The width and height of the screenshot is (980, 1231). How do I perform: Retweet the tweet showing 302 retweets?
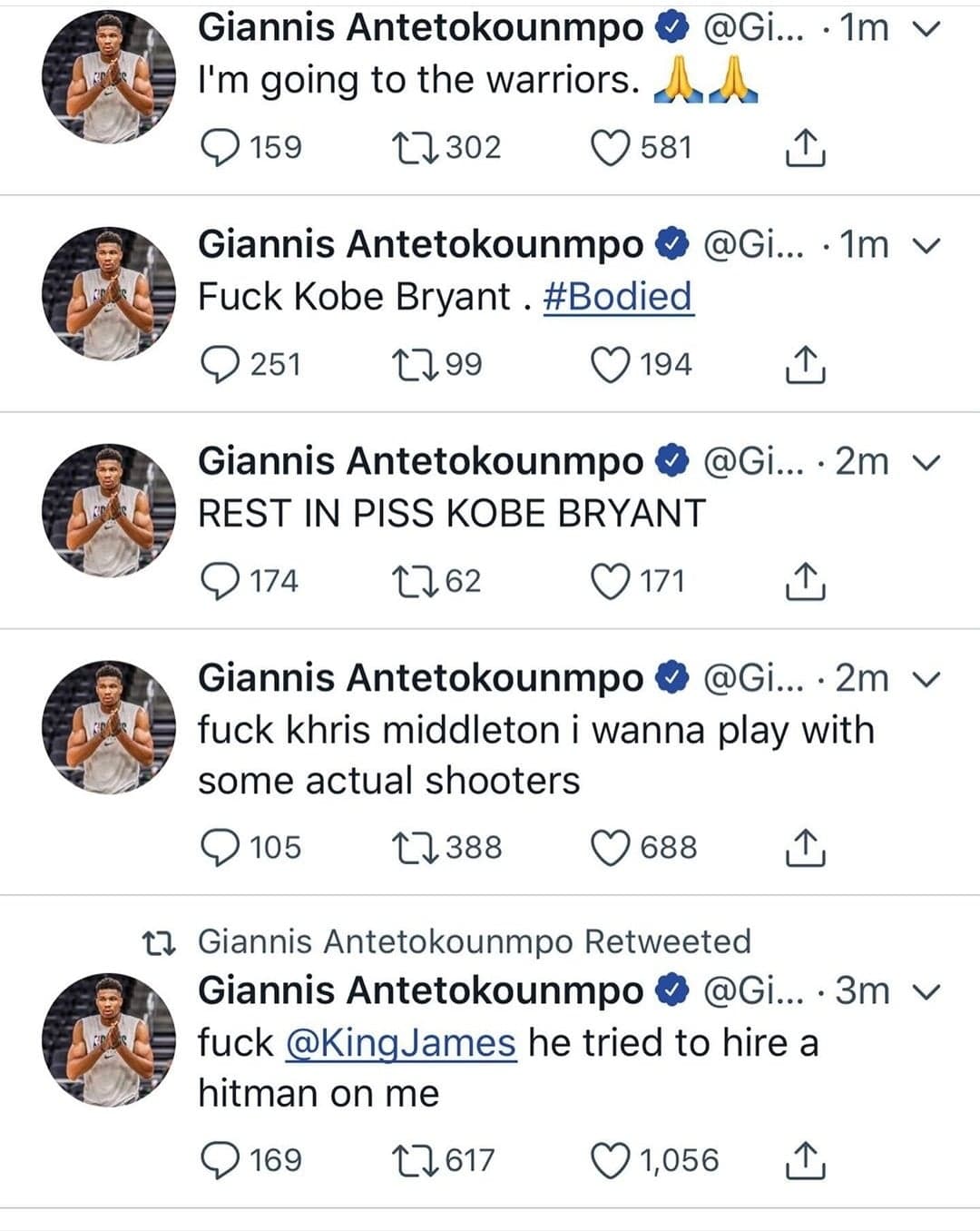point(416,148)
